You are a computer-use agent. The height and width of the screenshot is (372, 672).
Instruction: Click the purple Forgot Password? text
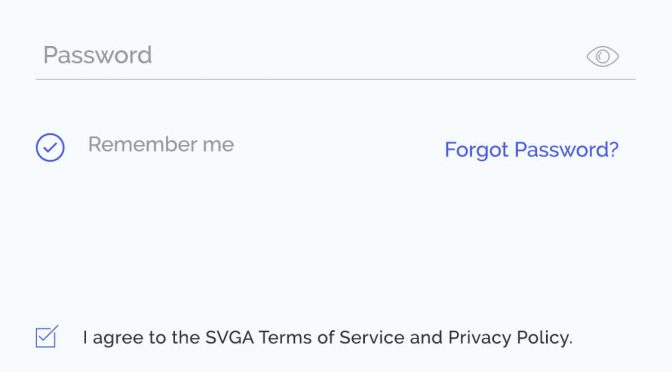(x=531, y=150)
